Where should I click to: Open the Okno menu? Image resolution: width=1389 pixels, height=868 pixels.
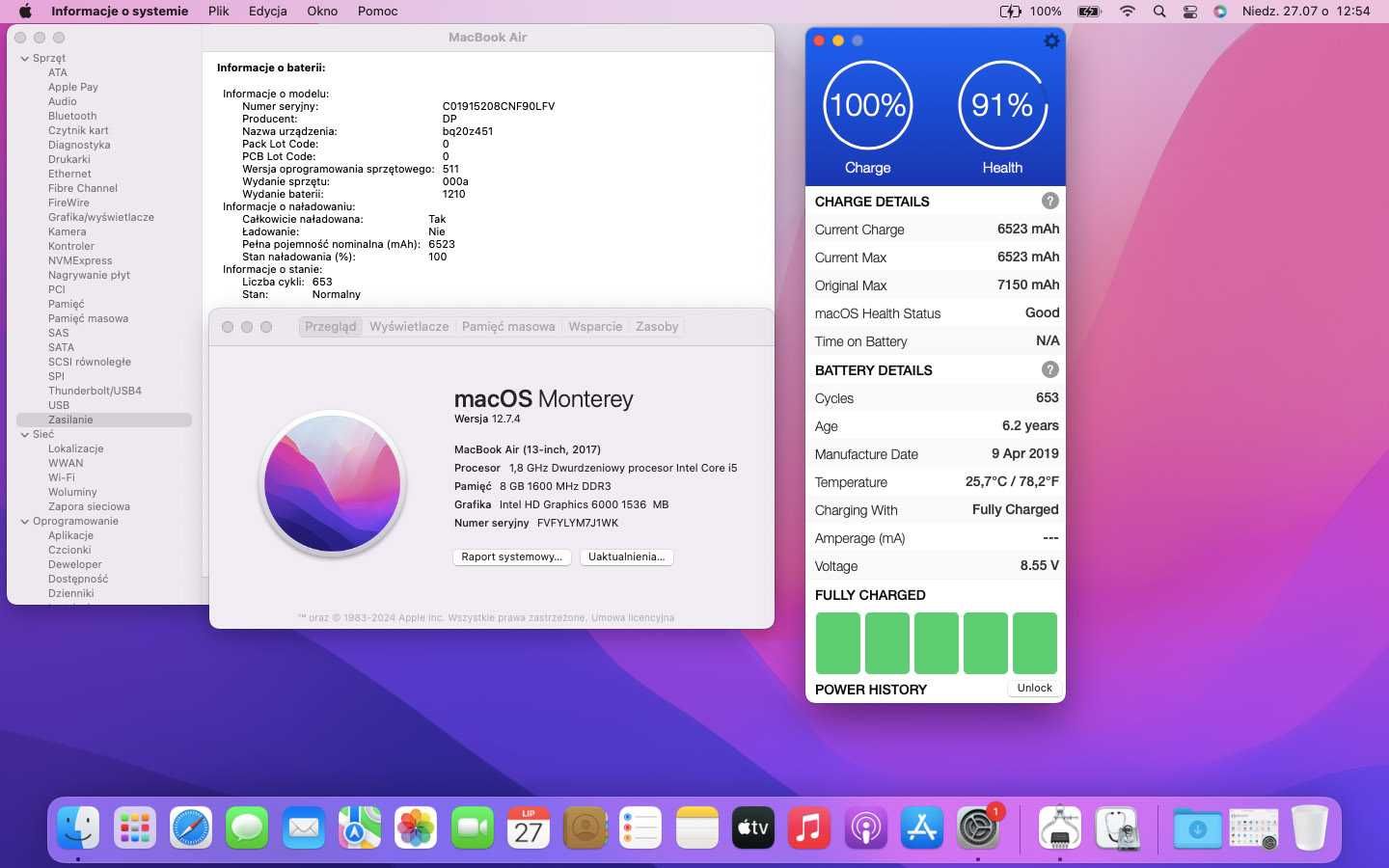point(322,12)
